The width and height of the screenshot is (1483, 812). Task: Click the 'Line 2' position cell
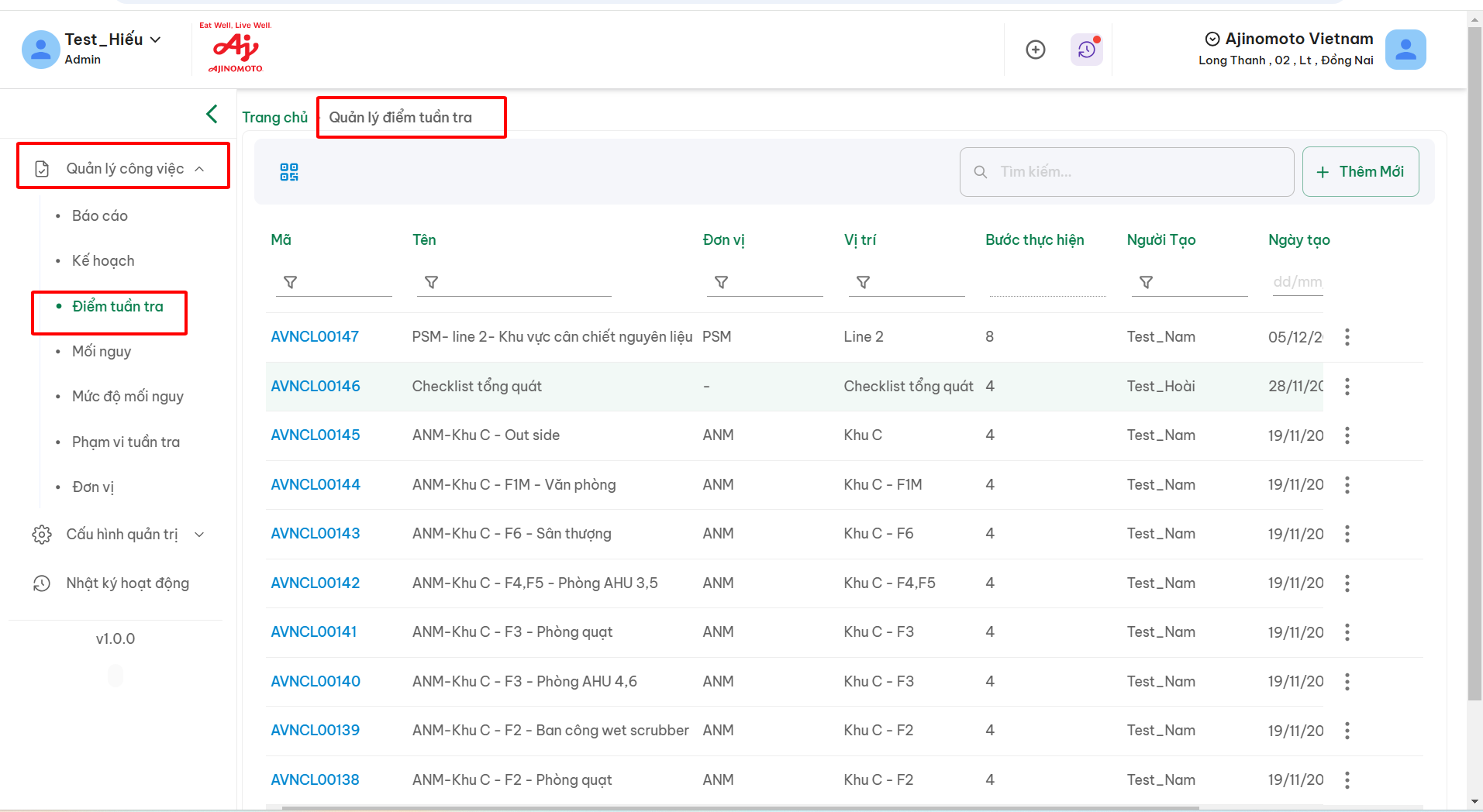point(864,337)
